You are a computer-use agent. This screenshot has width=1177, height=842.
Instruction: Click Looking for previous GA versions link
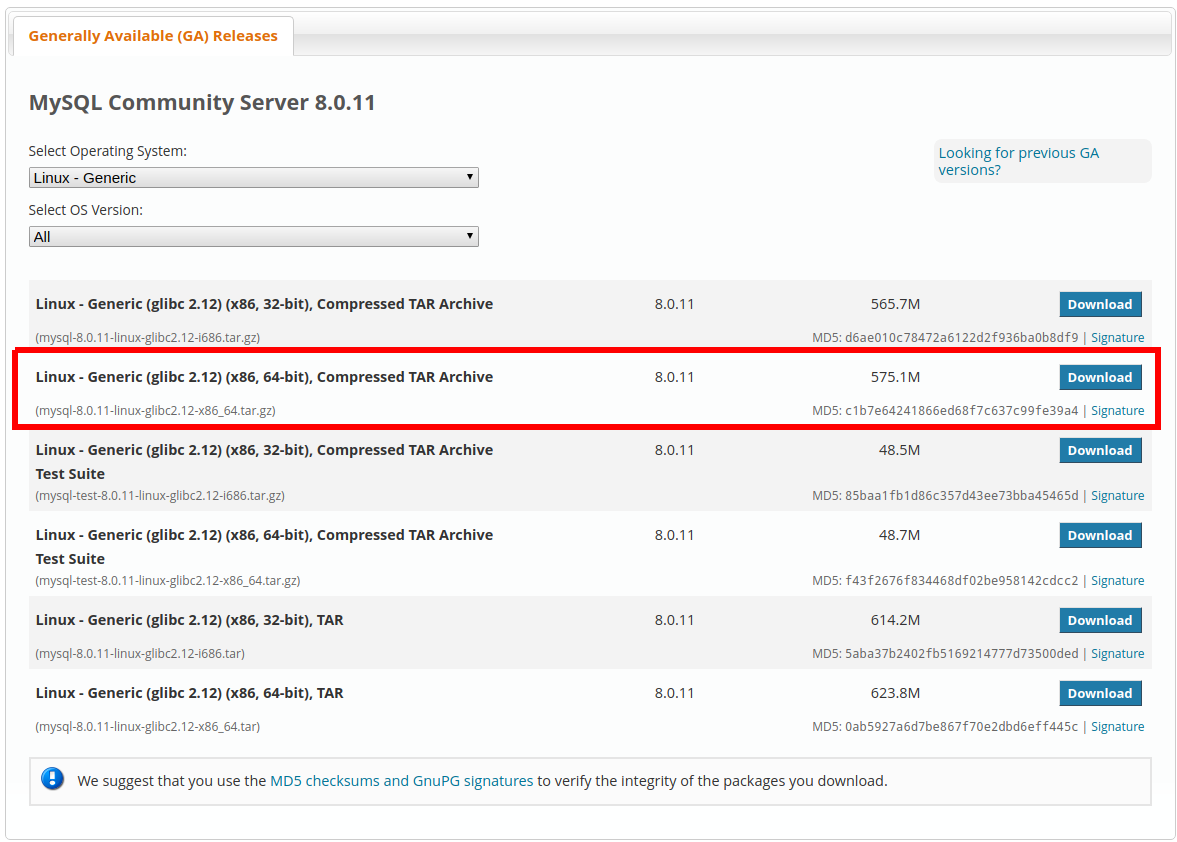[x=1018, y=161]
